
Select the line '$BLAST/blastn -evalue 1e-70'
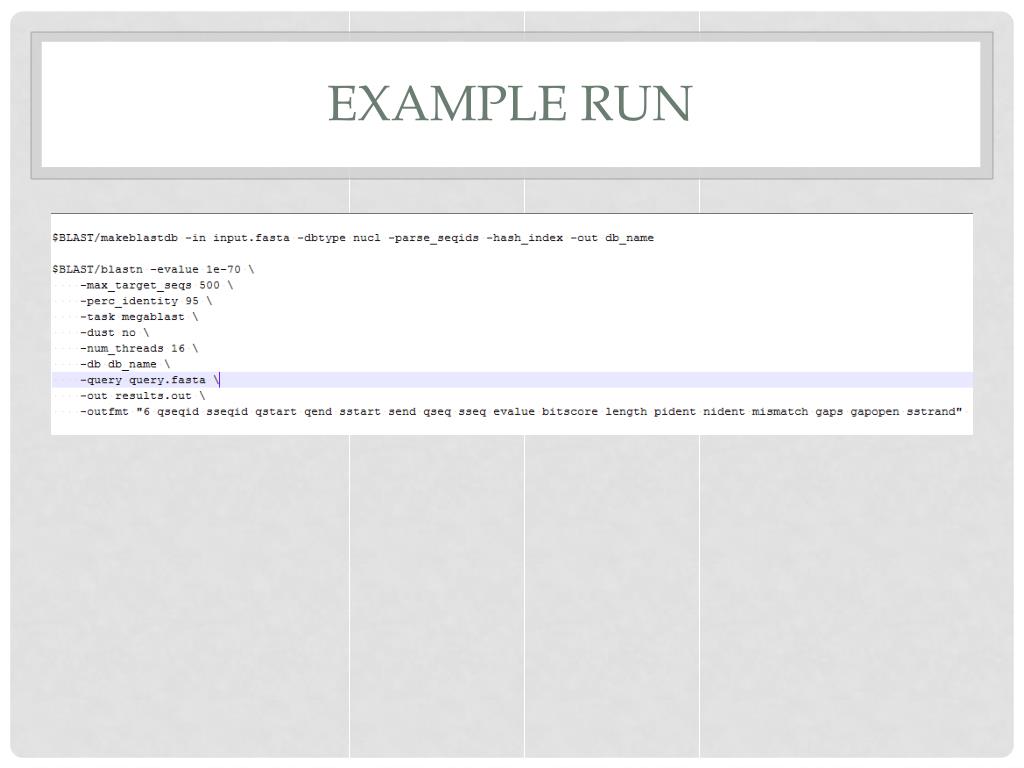tap(153, 269)
